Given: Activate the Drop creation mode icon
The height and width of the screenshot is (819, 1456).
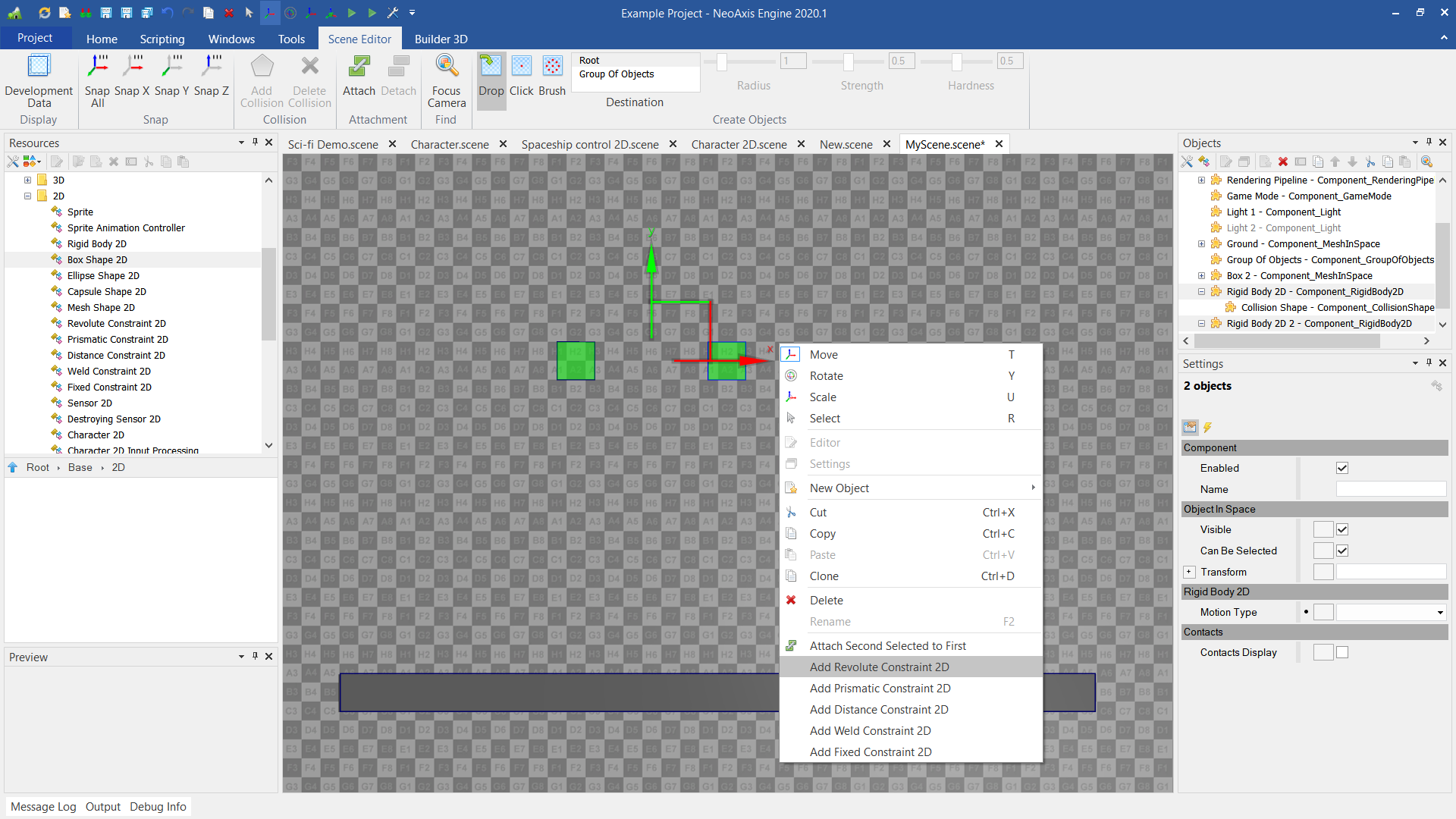Looking at the screenshot, I should click(x=491, y=67).
